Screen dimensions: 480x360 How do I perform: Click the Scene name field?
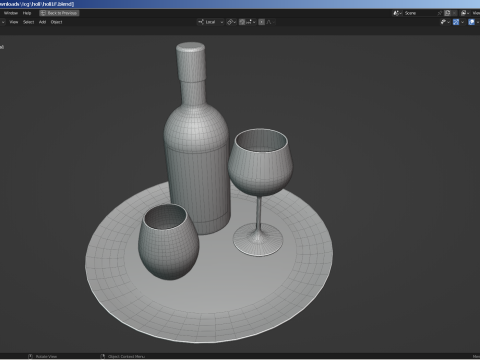[420, 13]
